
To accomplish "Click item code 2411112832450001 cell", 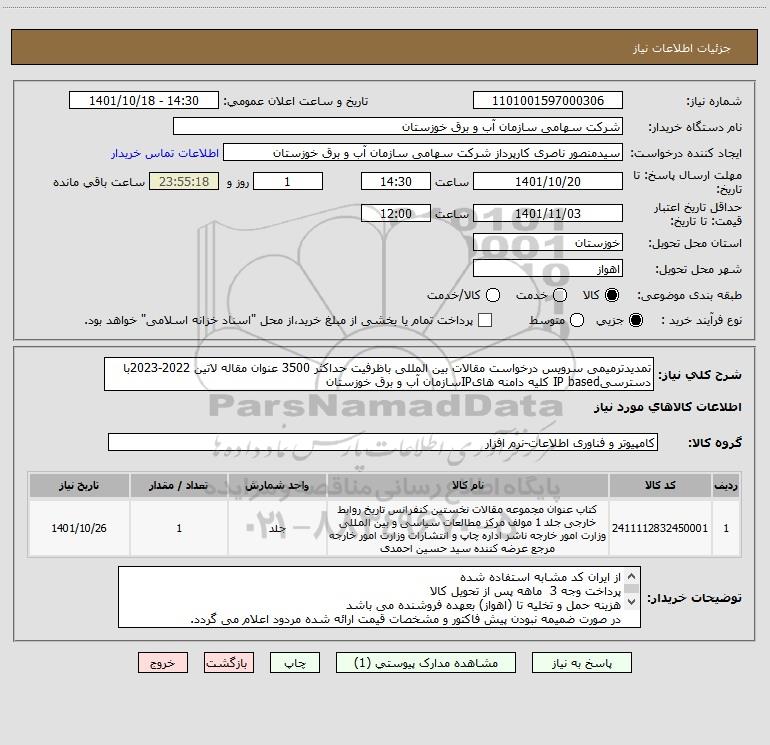I will pyautogui.click(x=660, y=528).
